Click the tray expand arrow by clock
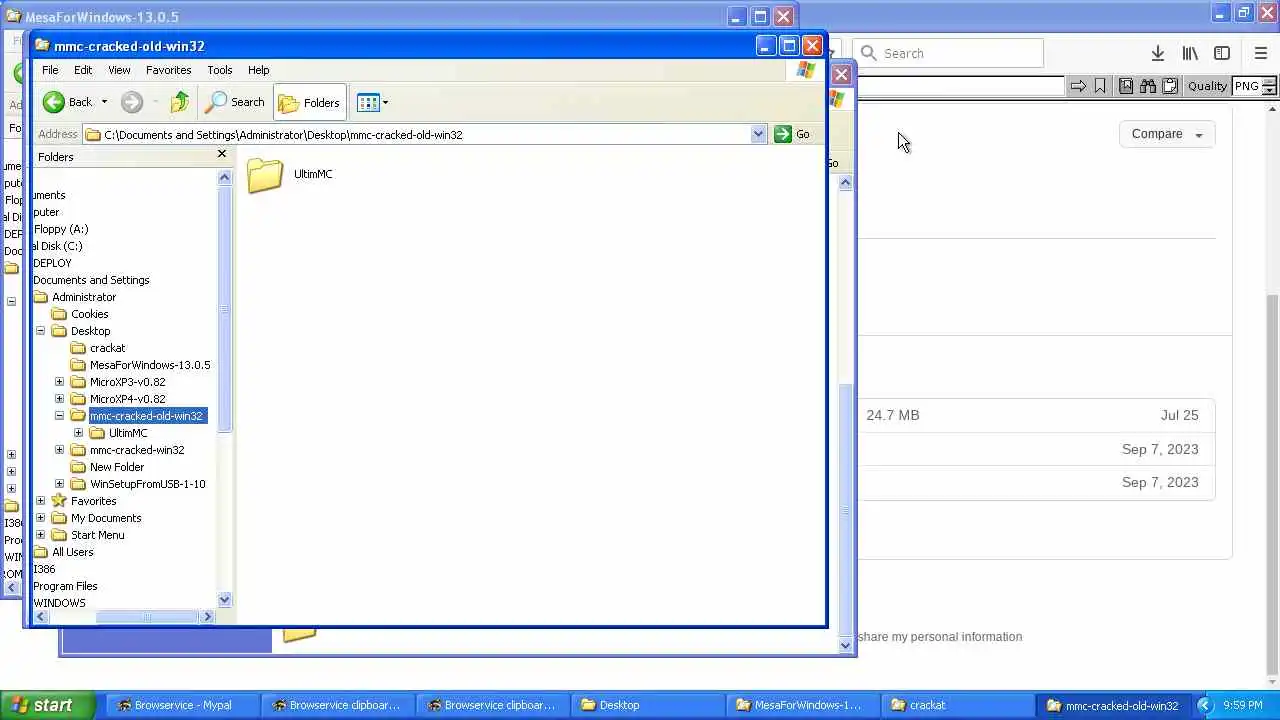The width and height of the screenshot is (1280, 720). click(1204, 705)
